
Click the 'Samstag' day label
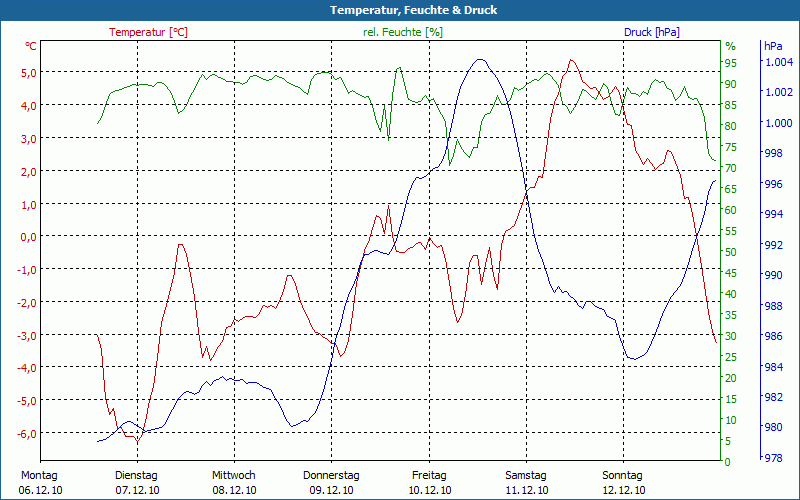point(526,475)
